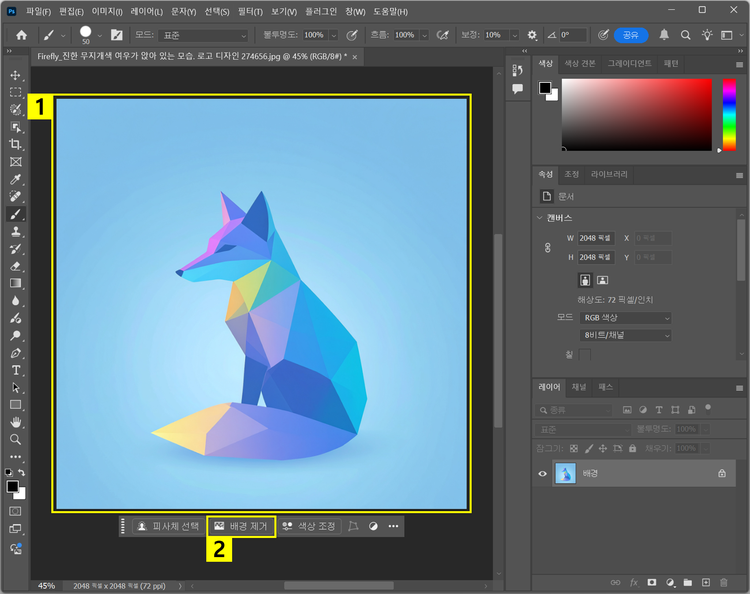The image size is (750, 594).
Task: Select landscape canvas orientation button
Action: [603, 280]
